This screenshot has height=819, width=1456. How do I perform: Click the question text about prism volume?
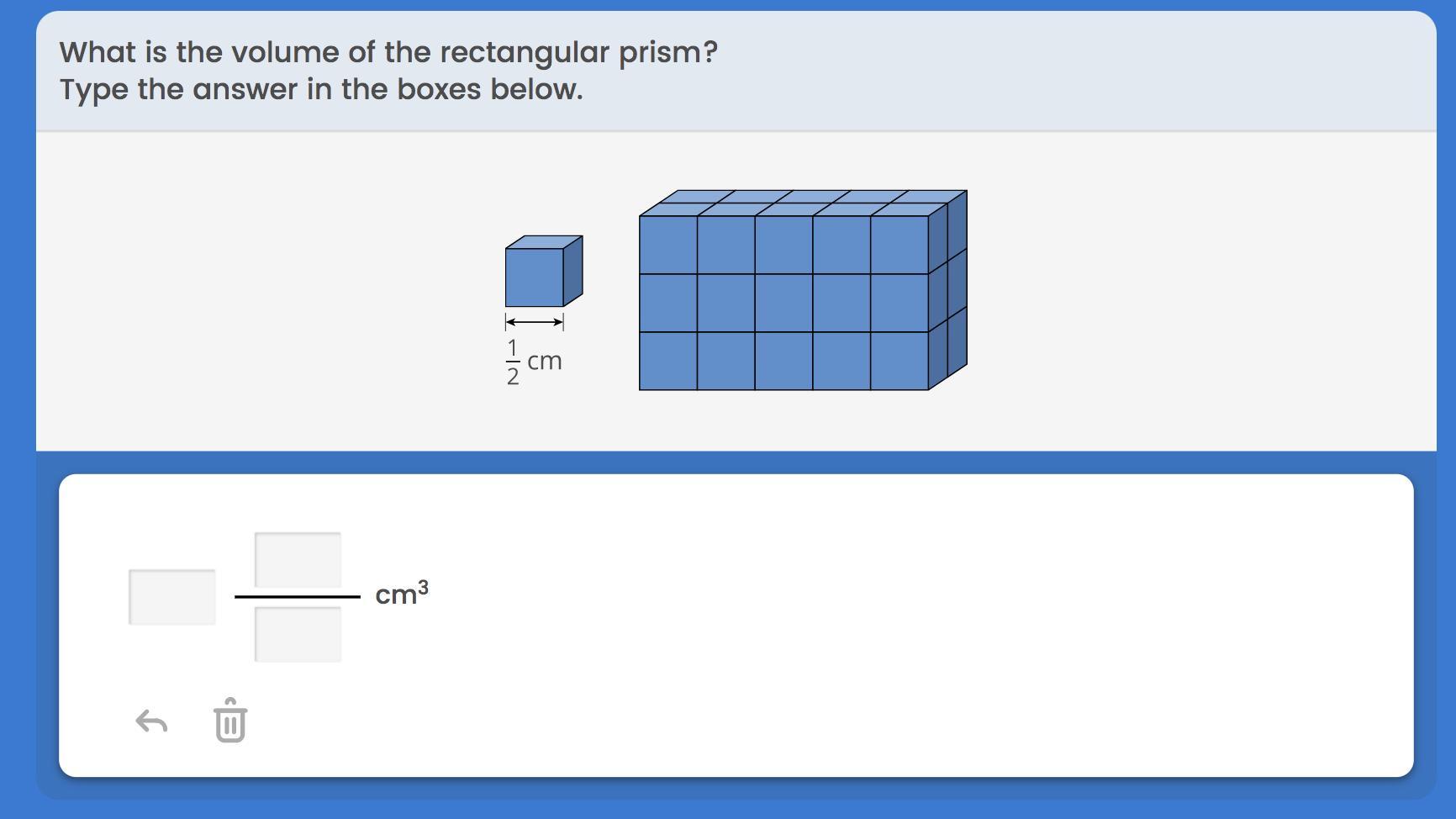pos(388,52)
